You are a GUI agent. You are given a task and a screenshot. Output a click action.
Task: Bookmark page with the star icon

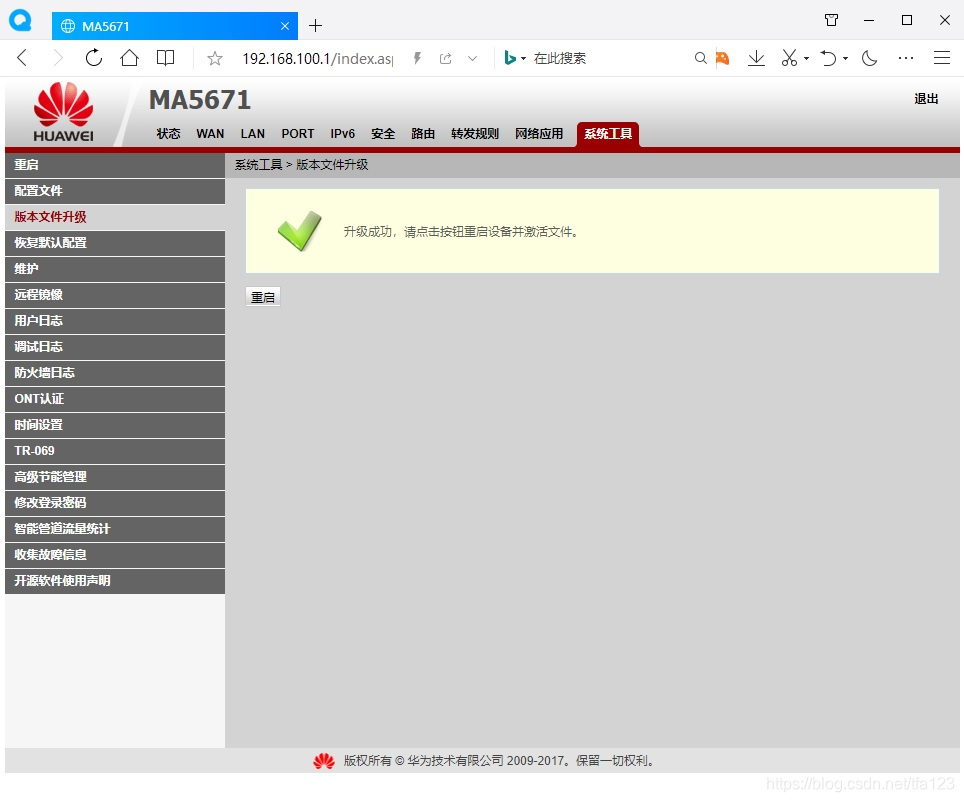[x=215, y=59]
